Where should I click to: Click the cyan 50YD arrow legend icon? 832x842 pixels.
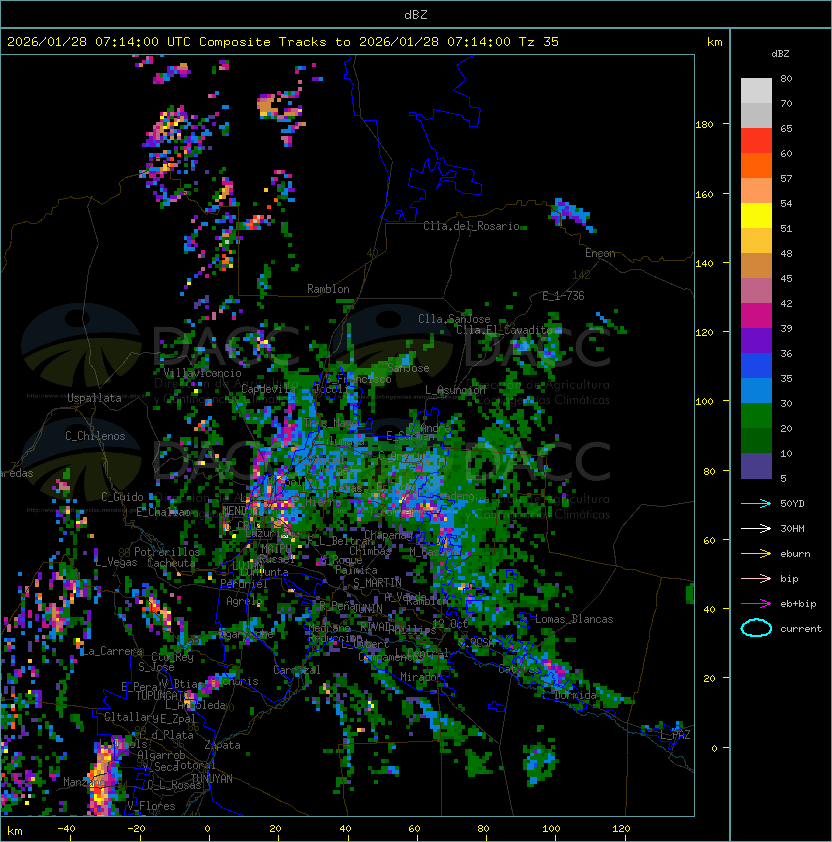click(756, 504)
